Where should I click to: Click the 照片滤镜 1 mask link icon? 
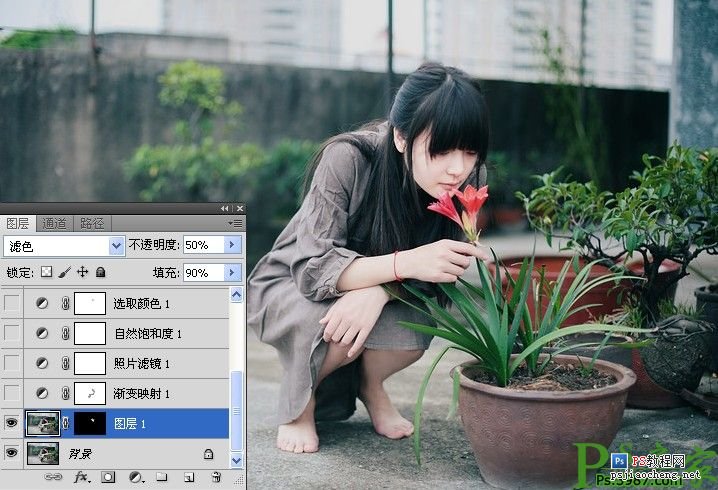pos(65,363)
